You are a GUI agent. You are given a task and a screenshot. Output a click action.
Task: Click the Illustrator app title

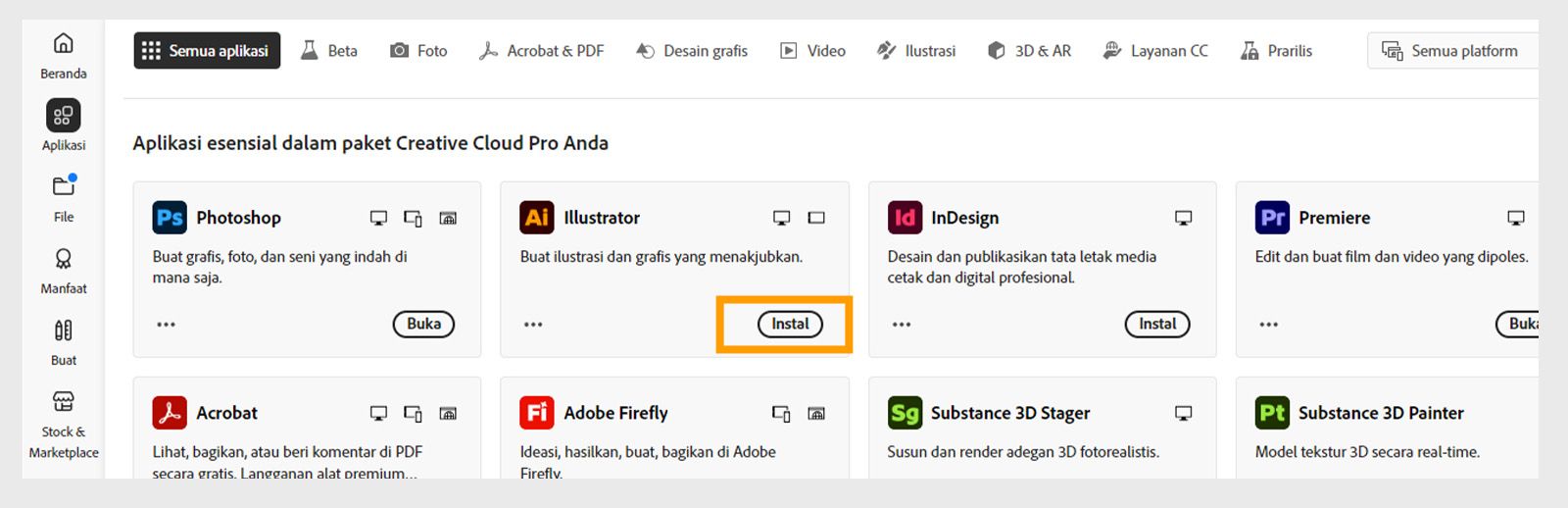click(602, 218)
